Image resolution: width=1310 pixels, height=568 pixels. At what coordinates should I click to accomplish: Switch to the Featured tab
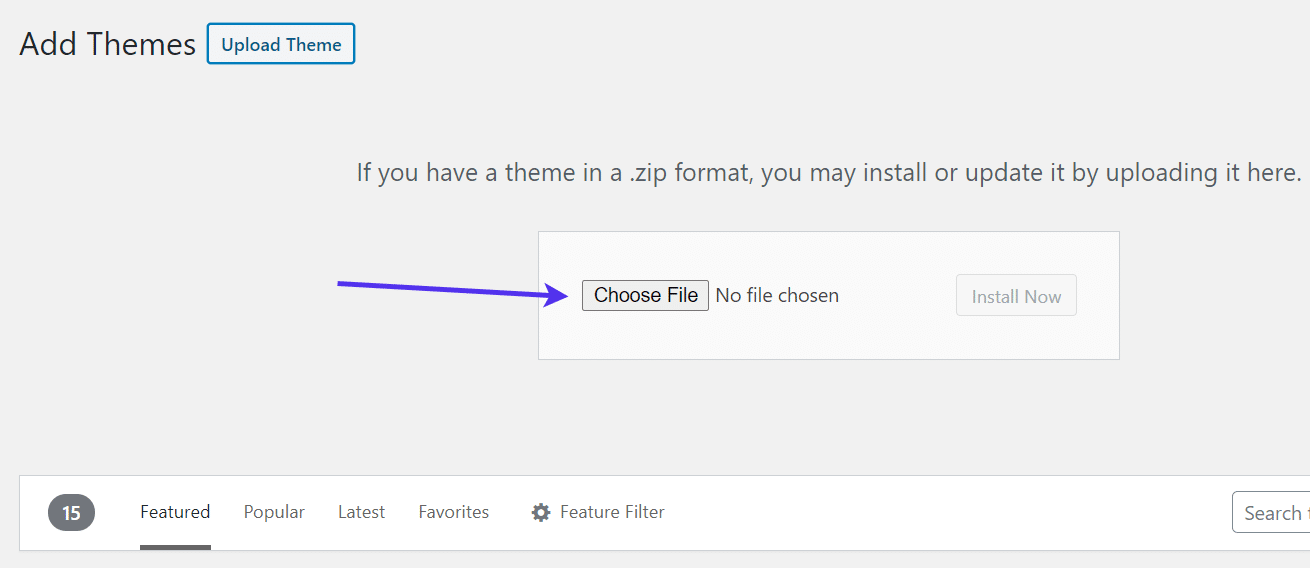[x=175, y=512]
